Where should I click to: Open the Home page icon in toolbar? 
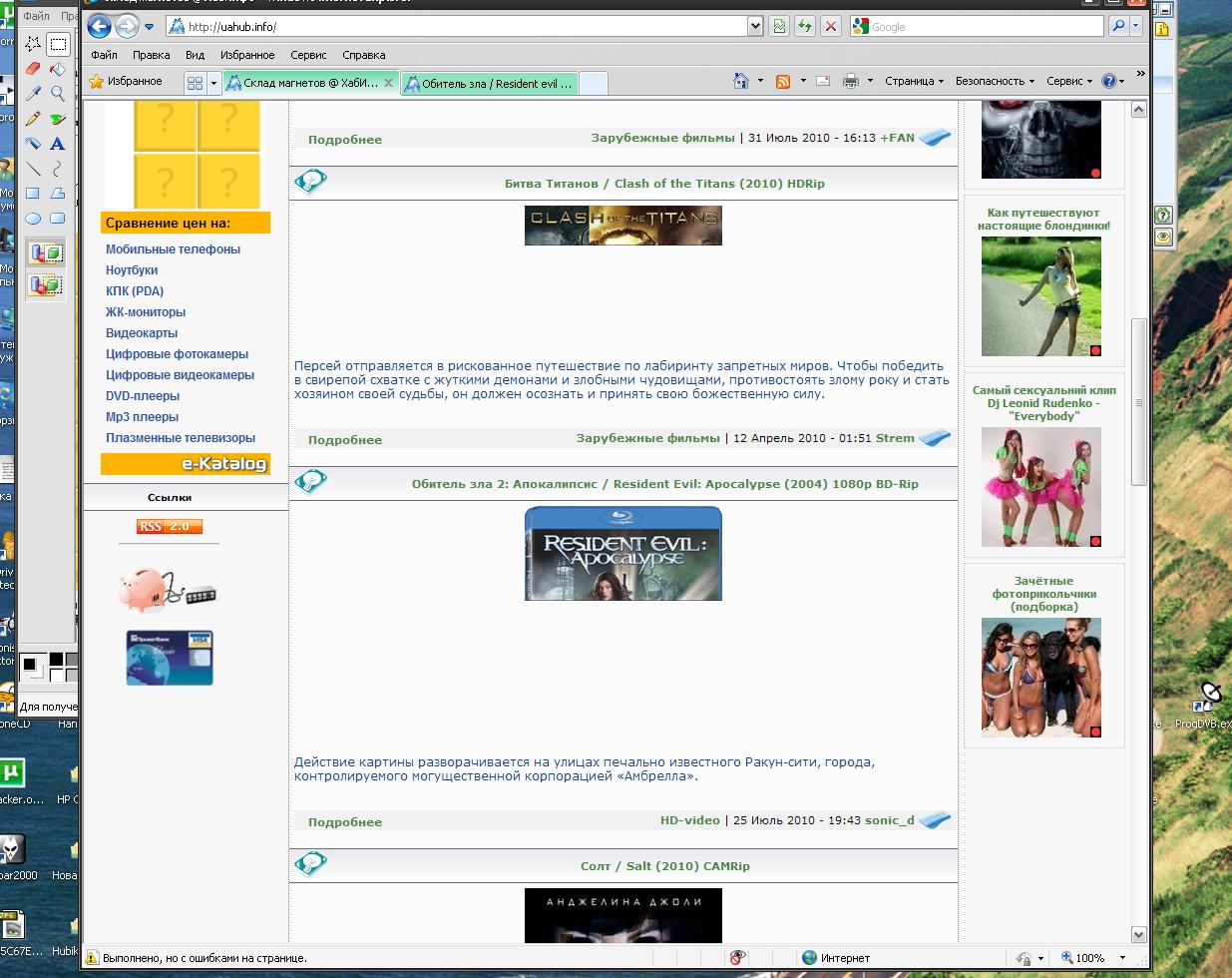tap(740, 81)
